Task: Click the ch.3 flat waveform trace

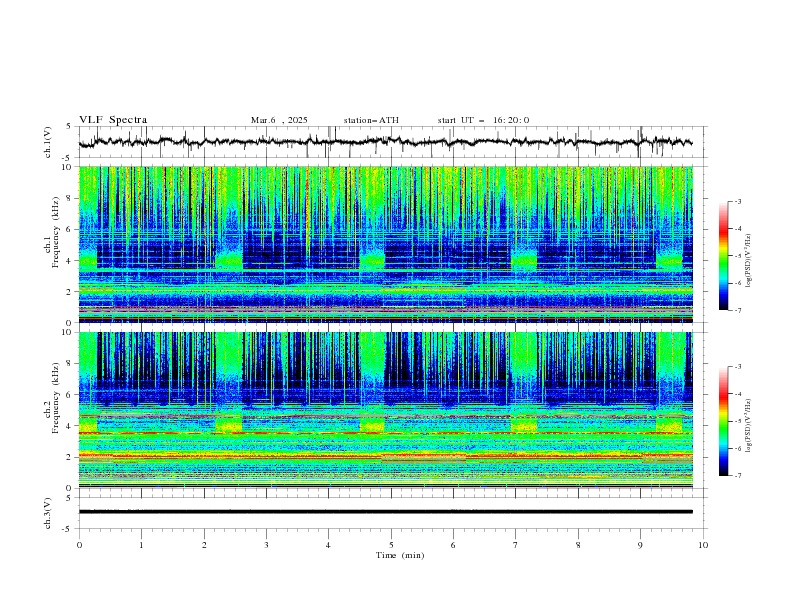Action: pyautogui.click(x=385, y=512)
